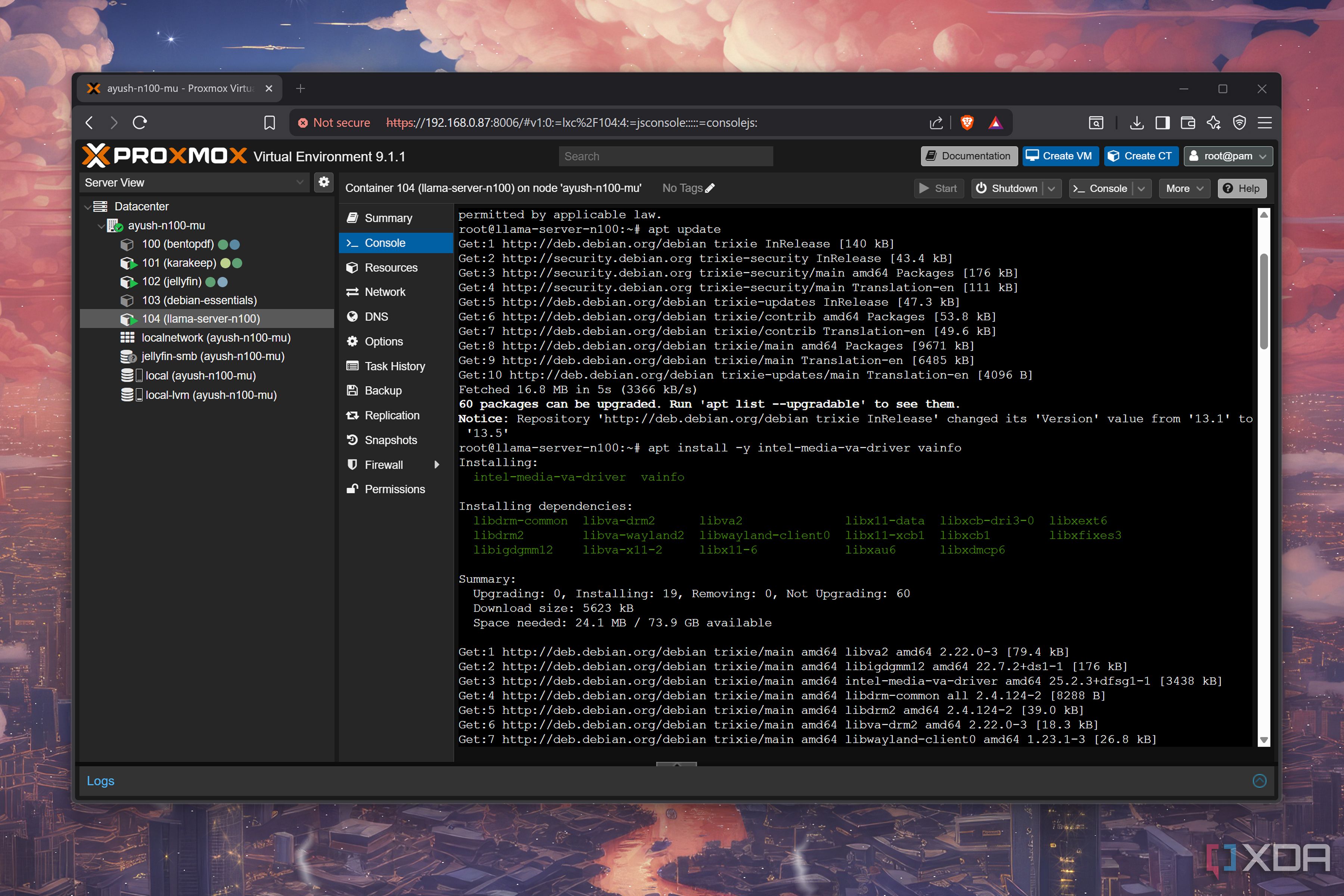
Task: Expand the Logs panel circle arrow
Action: 1259,781
